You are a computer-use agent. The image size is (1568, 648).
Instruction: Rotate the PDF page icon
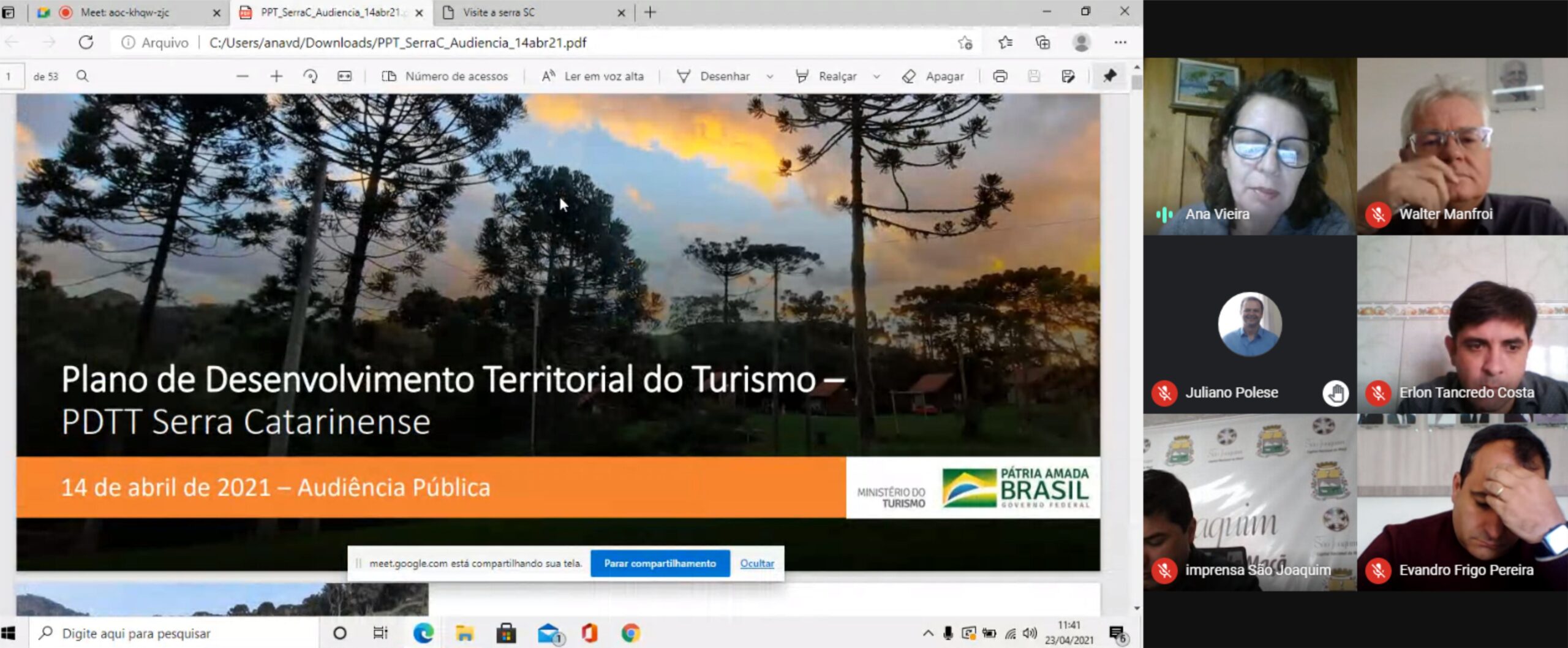pyautogui.click(x=311, y=77)
